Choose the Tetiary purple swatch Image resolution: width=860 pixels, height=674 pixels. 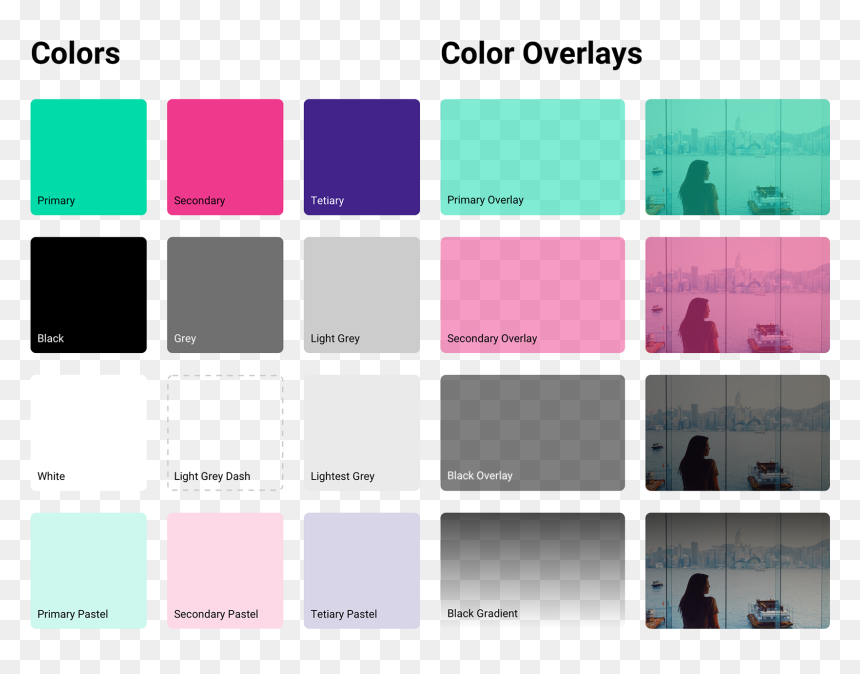coord(361,157)
